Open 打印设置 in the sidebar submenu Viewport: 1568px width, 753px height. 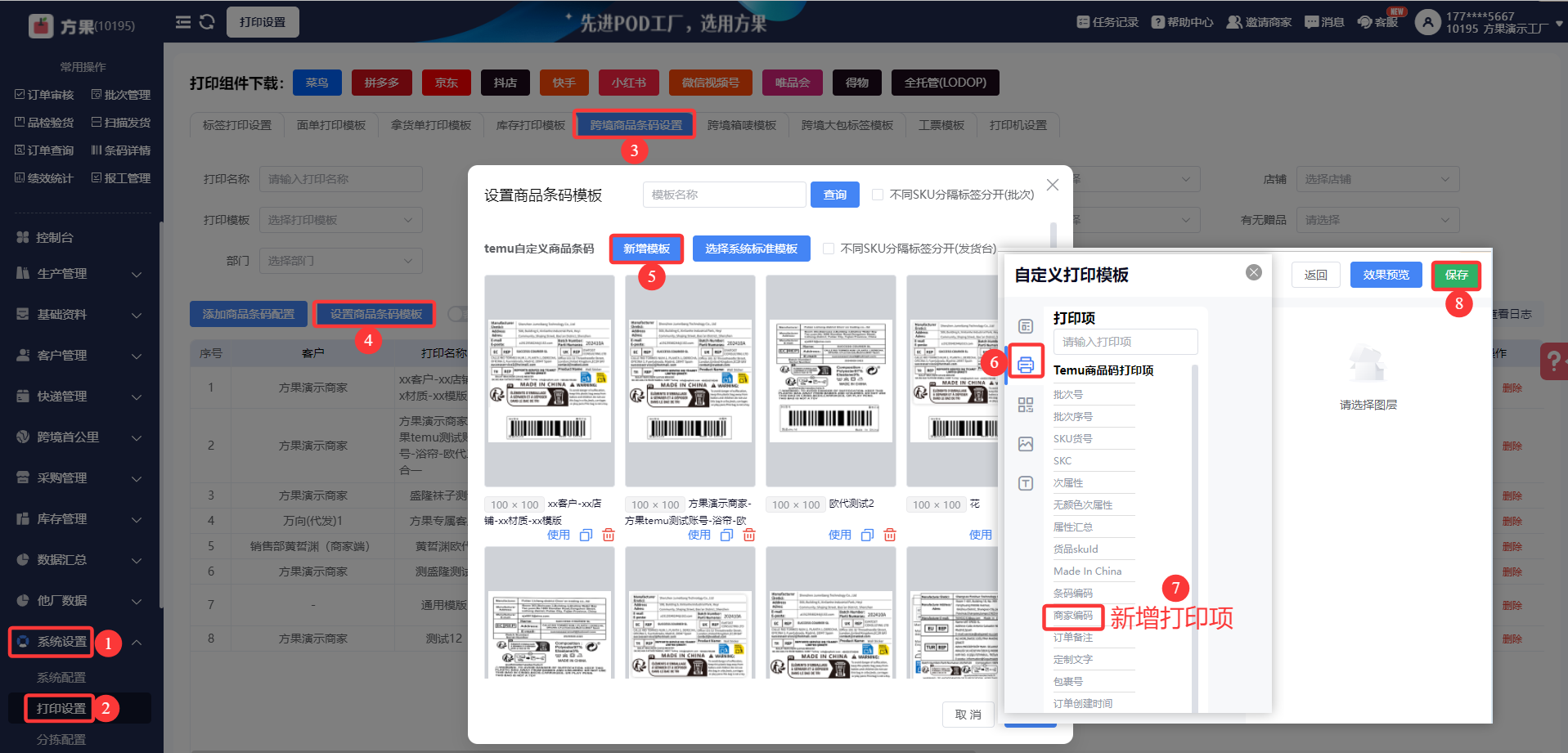point(61,708)
